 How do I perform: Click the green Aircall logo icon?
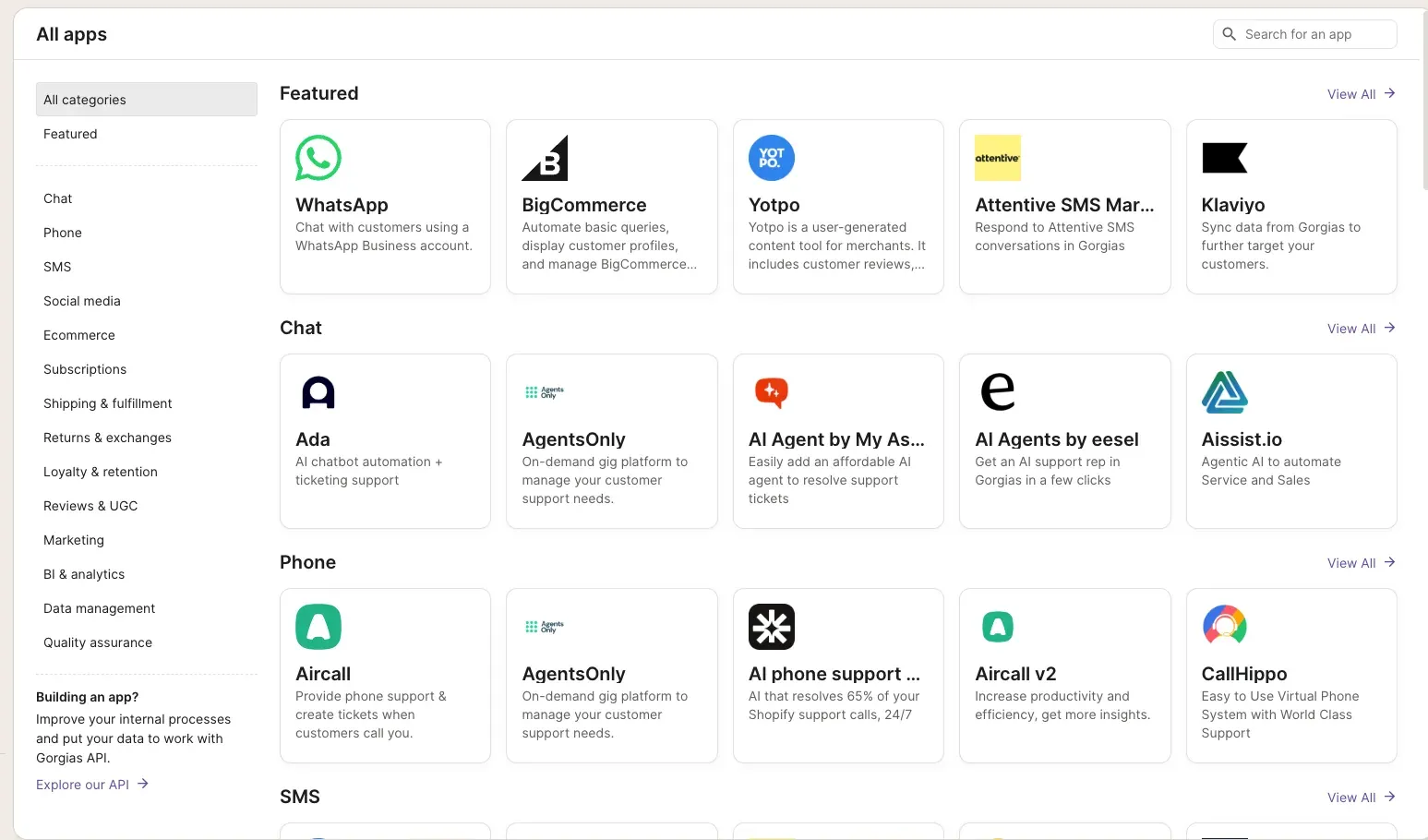pyautogui.click(x=318, y=627)
